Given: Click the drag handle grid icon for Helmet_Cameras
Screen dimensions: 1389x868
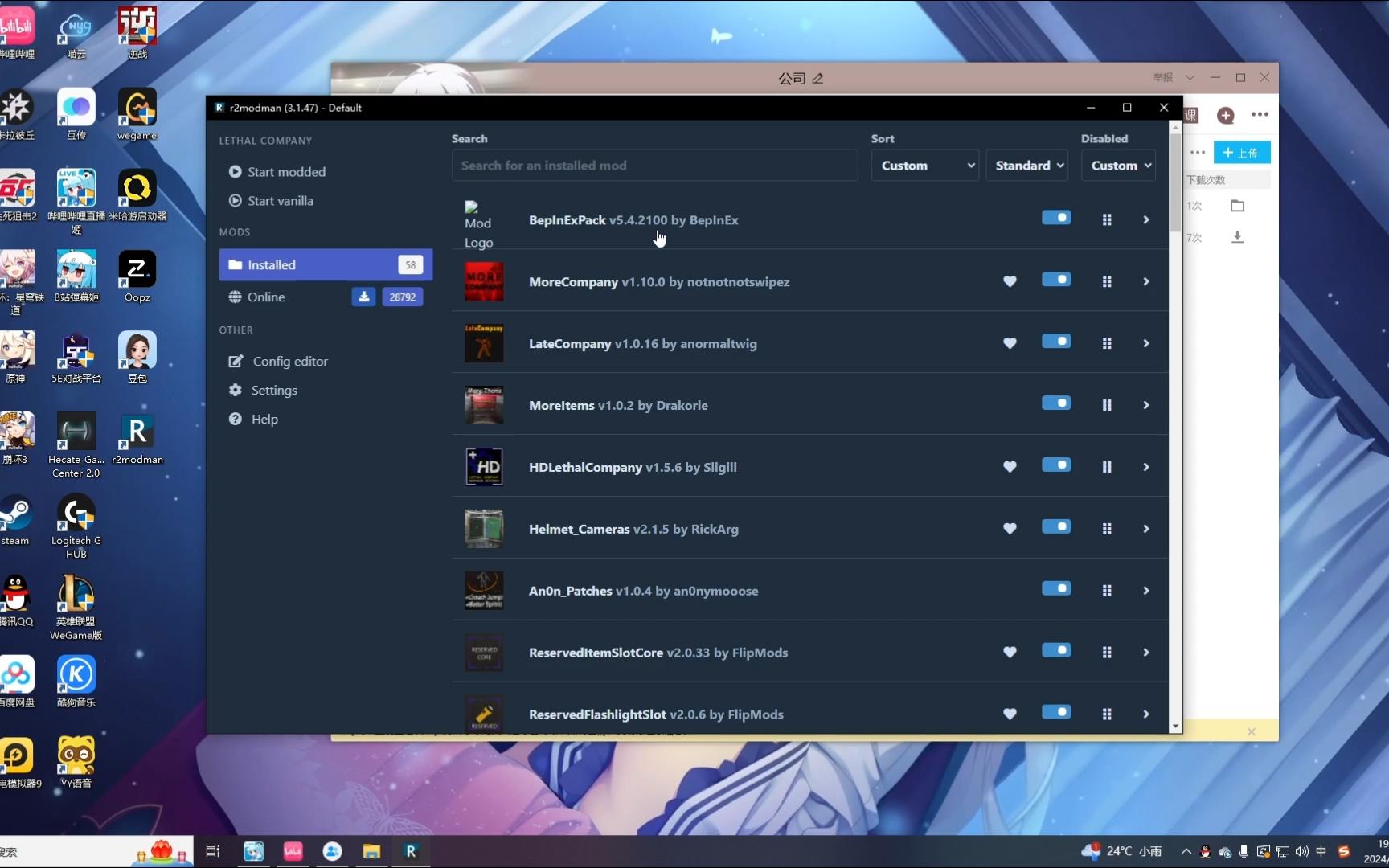Looking at the screenshot, I should pos(1107,529).
